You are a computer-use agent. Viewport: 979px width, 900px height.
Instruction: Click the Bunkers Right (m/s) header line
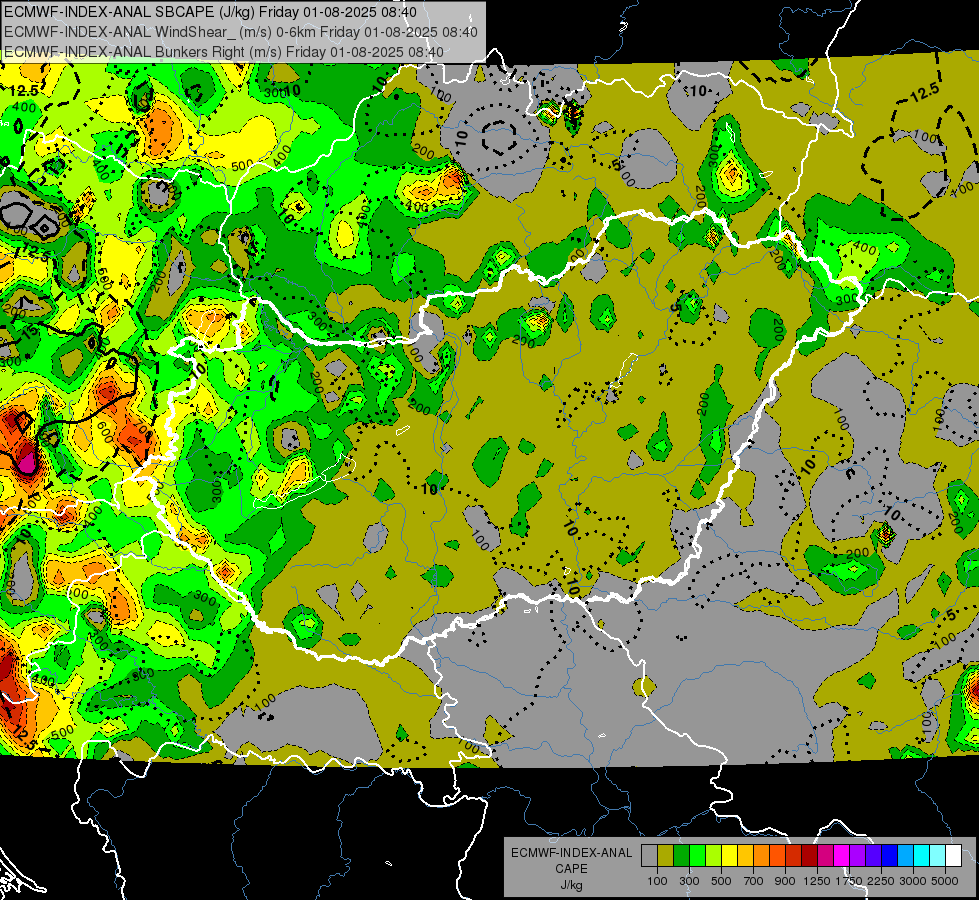click(x=224, y=52)
